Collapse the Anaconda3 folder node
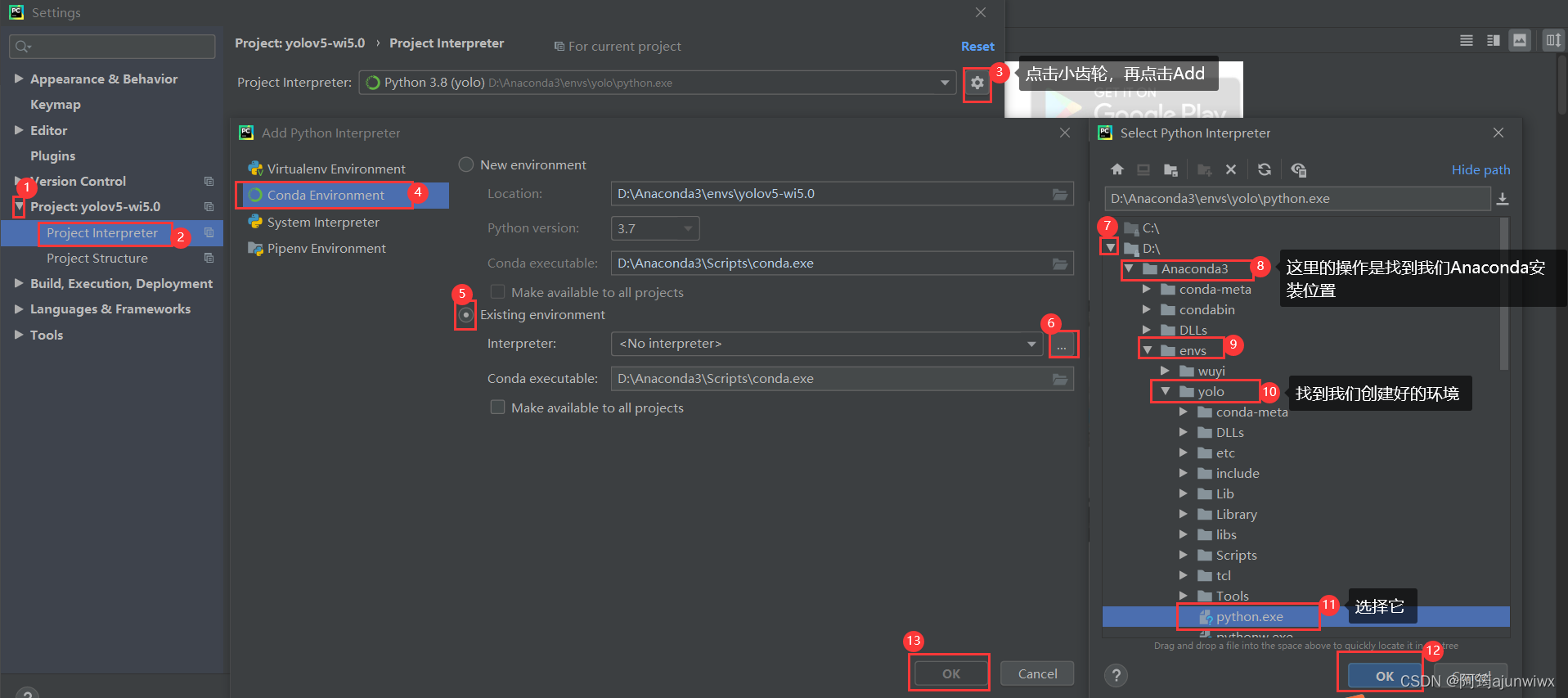Image resolution: width=1568 pixels, height=698 pixels. point(1129,268)
